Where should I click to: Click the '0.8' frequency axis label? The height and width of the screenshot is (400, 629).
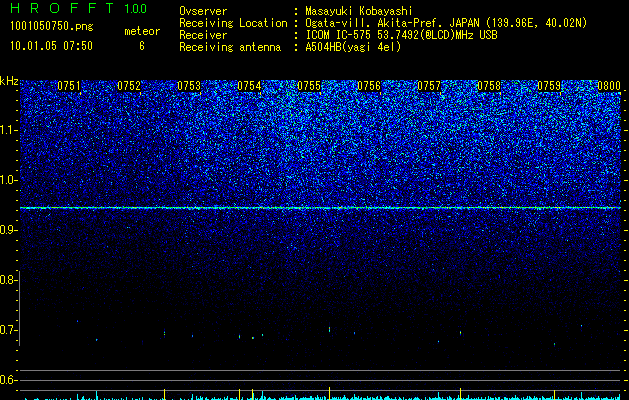pyautogui.click(x=6, y=280)
